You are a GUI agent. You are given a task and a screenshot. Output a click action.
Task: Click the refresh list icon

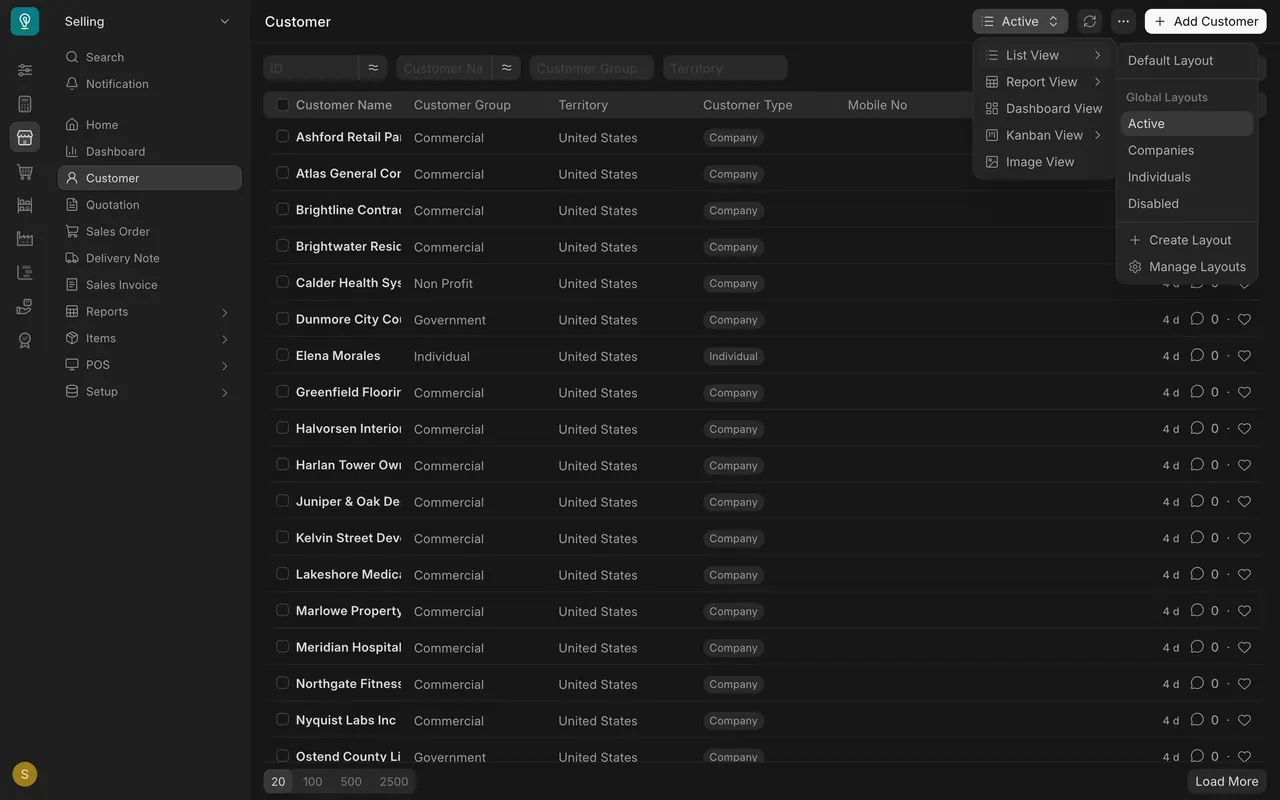1090,21
